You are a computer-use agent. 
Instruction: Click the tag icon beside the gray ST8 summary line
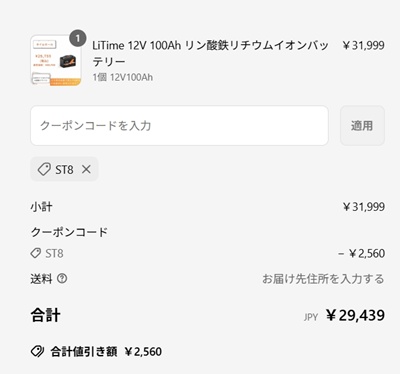click(36, 253)
